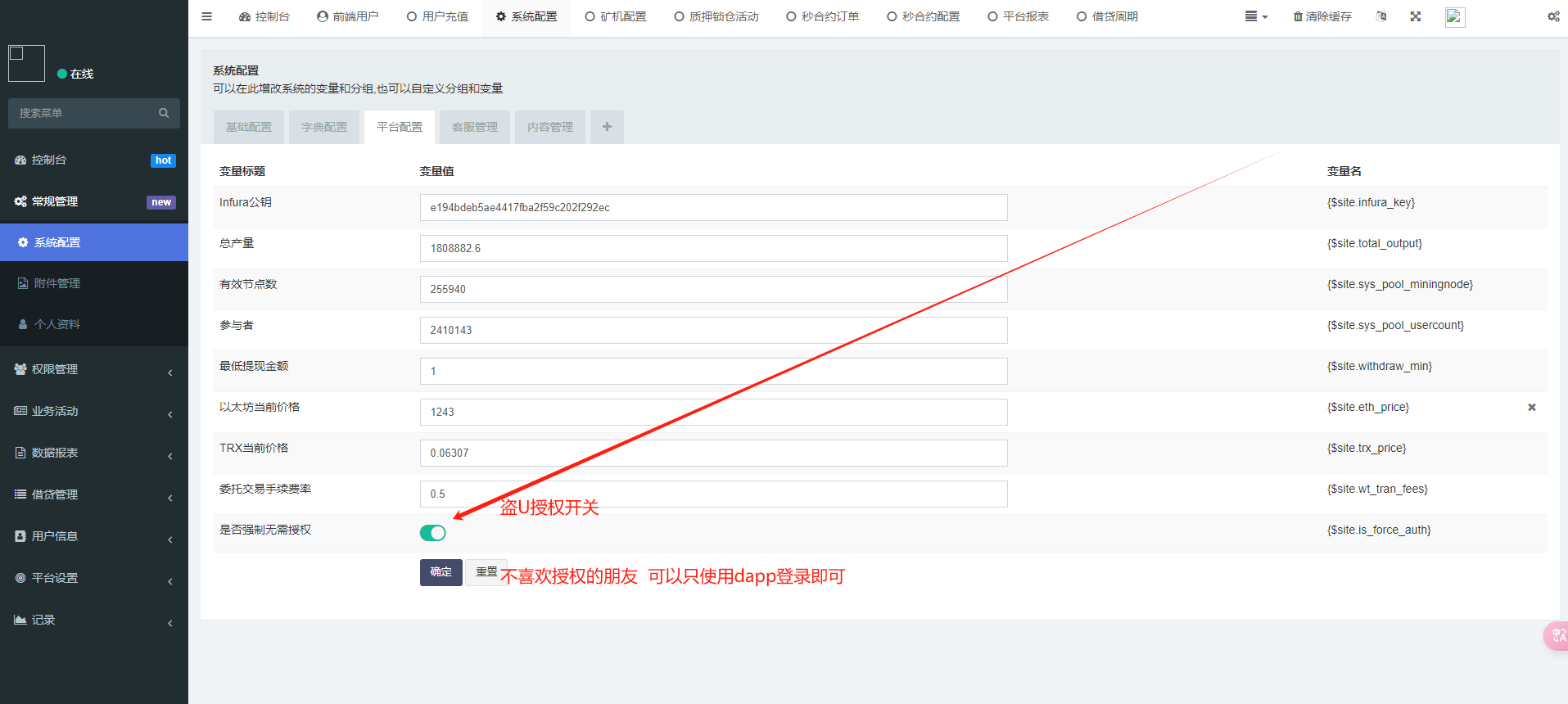Open 附件管理 in the sidebar

[57, 283]
